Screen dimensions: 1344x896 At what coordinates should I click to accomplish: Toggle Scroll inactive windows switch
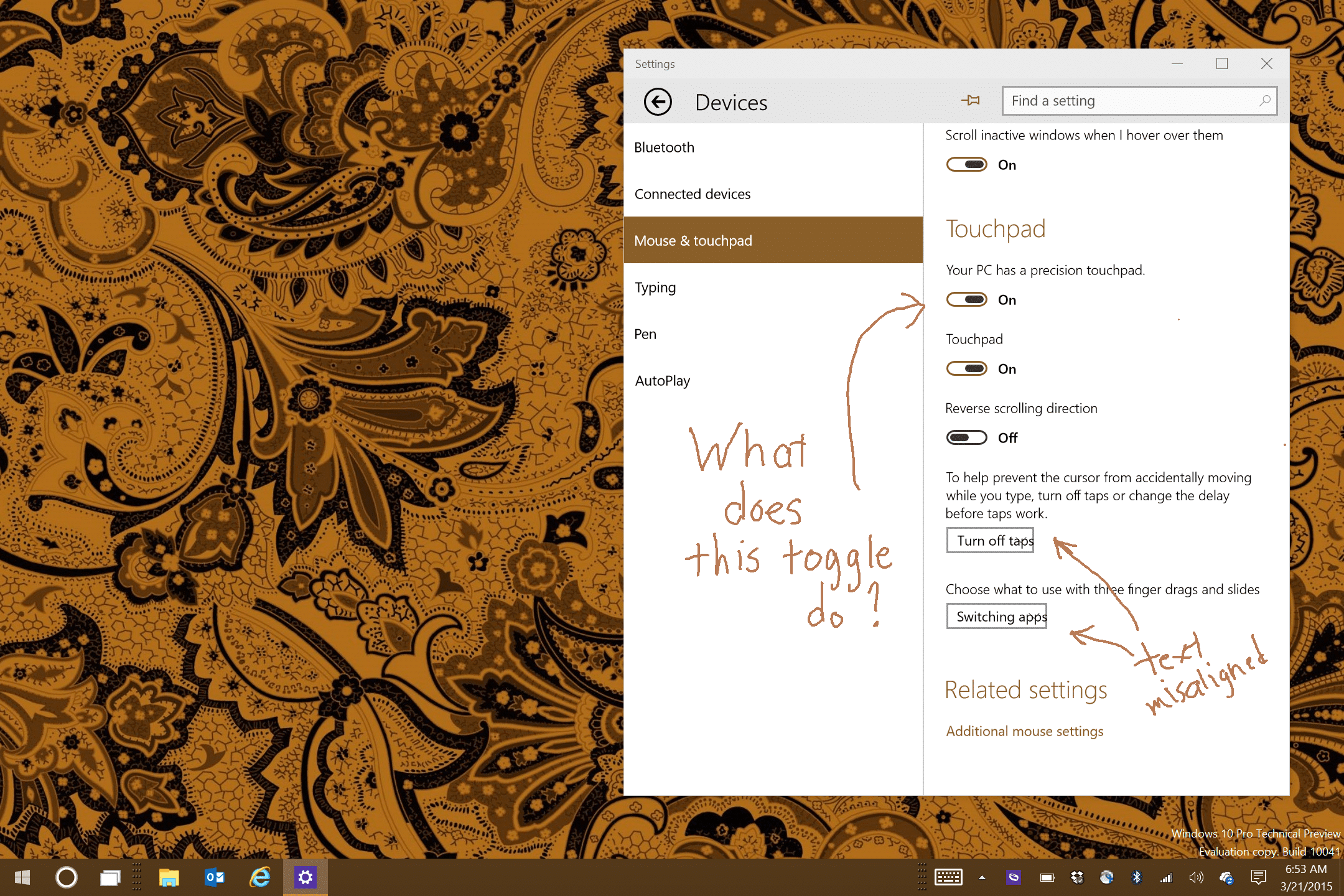(966, 164)
